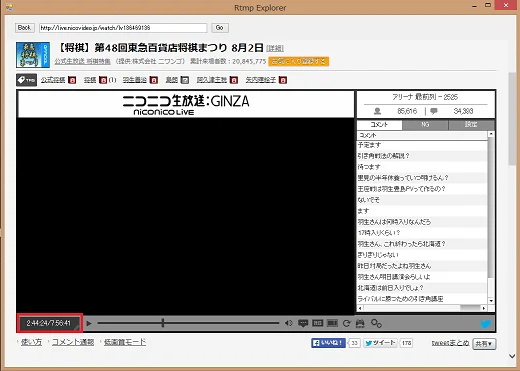Open the Rtmp Explorer title bar icon
The width and height of the screenshot is (520, 371).
click(9, 7)
